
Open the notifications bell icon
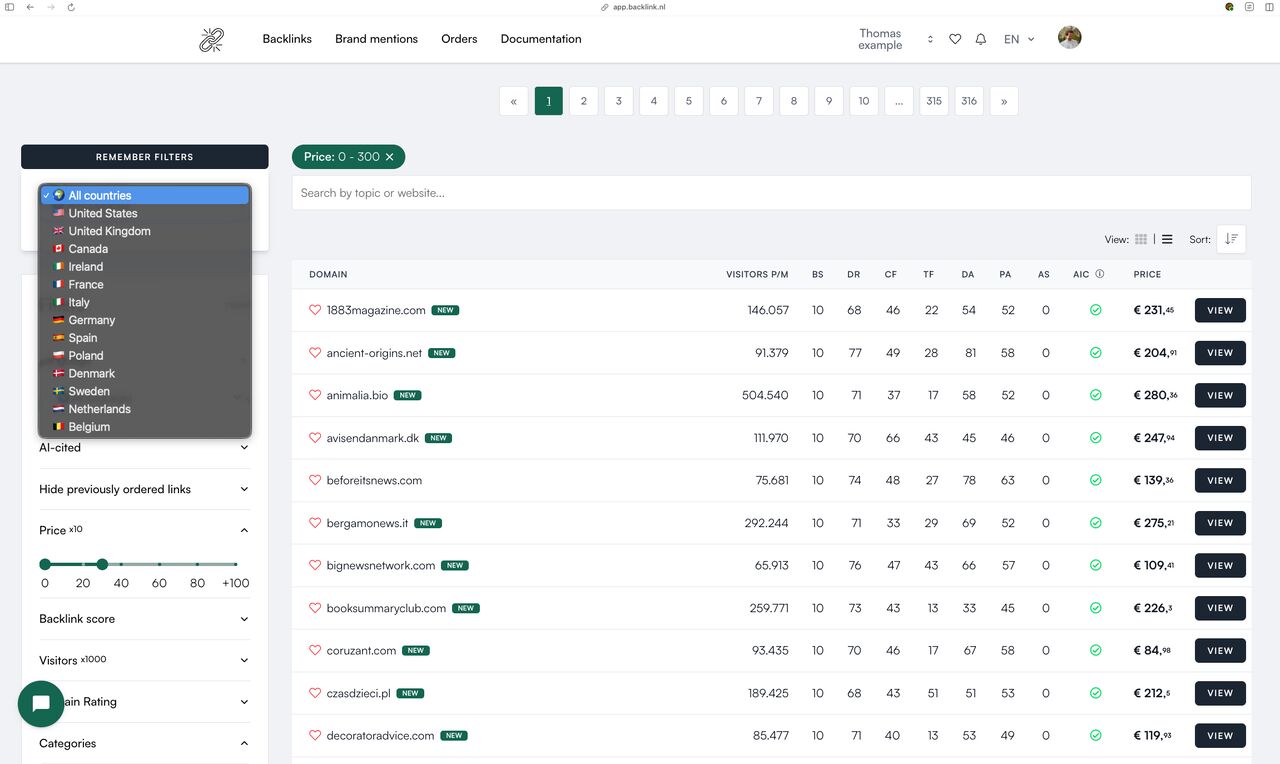[981, 39]
